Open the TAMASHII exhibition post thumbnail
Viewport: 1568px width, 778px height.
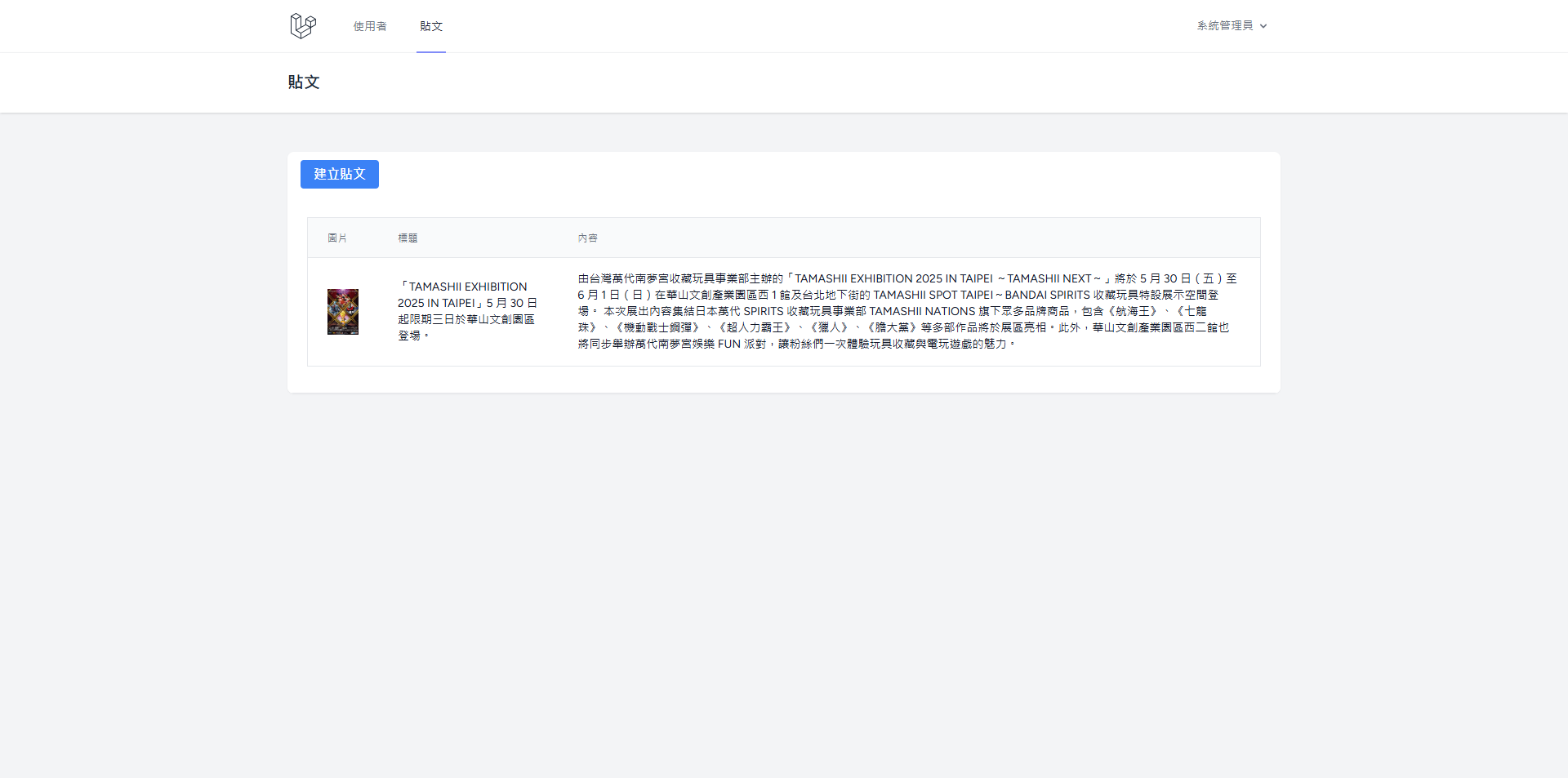pos(343,312)
